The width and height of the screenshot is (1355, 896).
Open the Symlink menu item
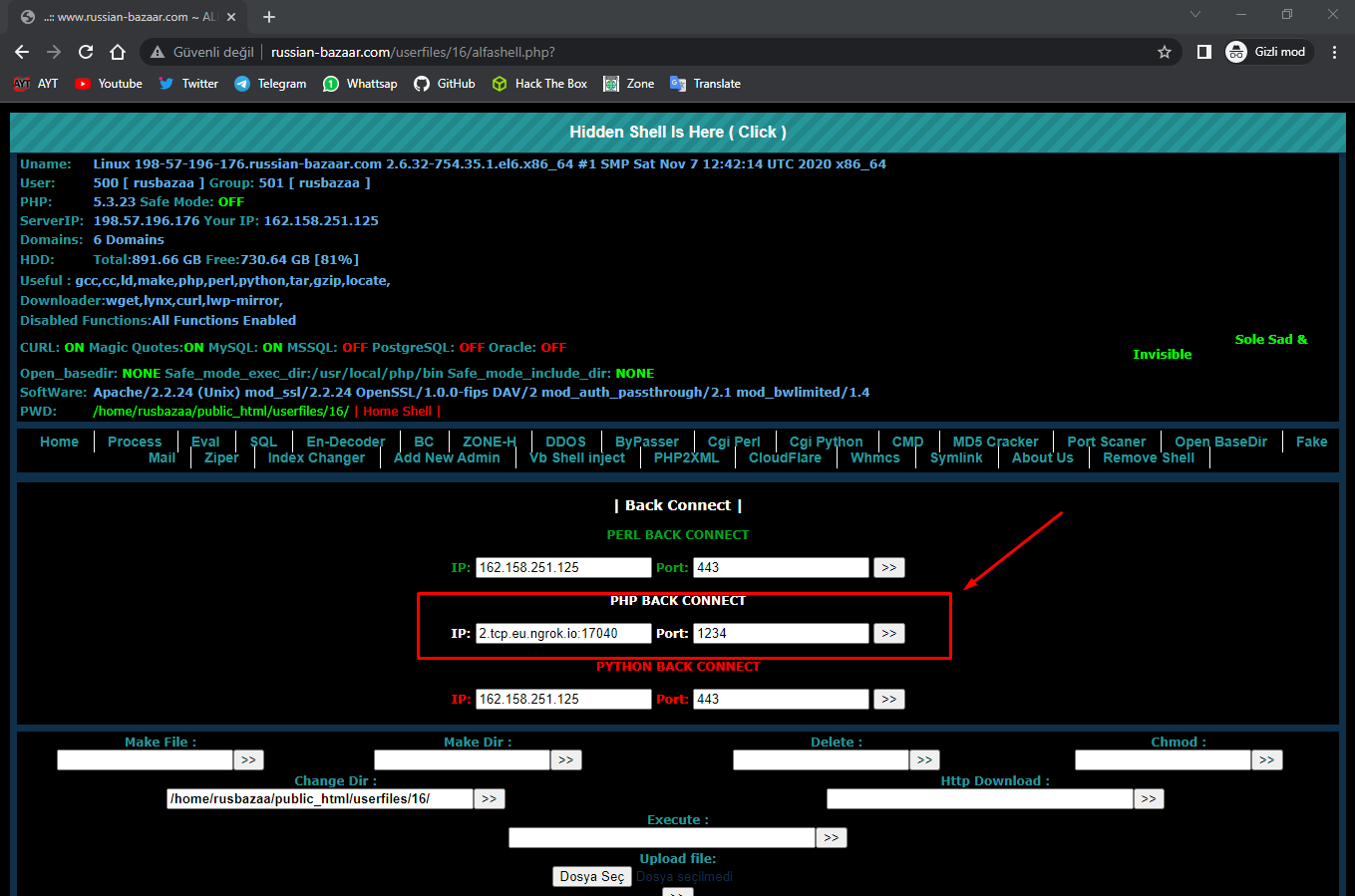tap(956, 457)
